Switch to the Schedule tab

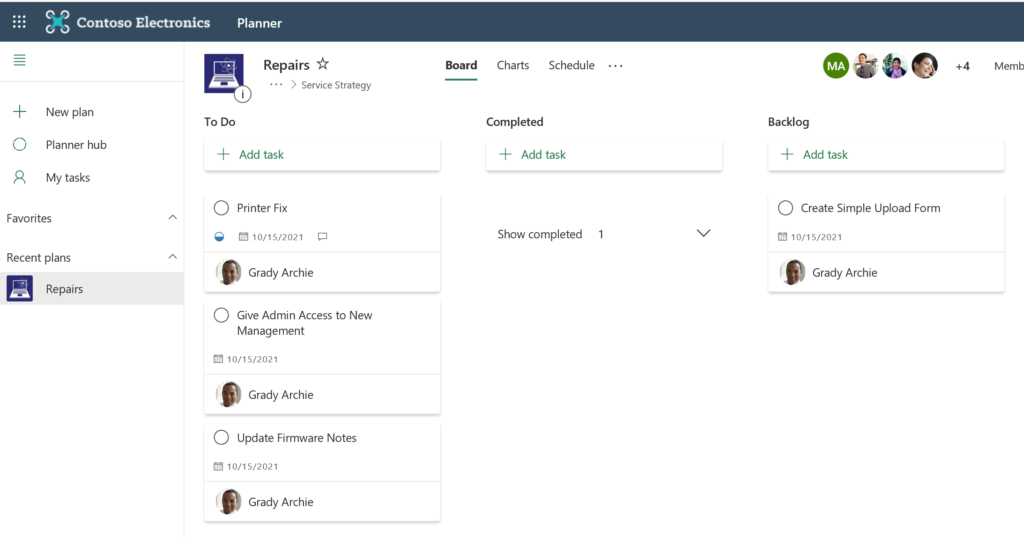[x=571, y=65]
